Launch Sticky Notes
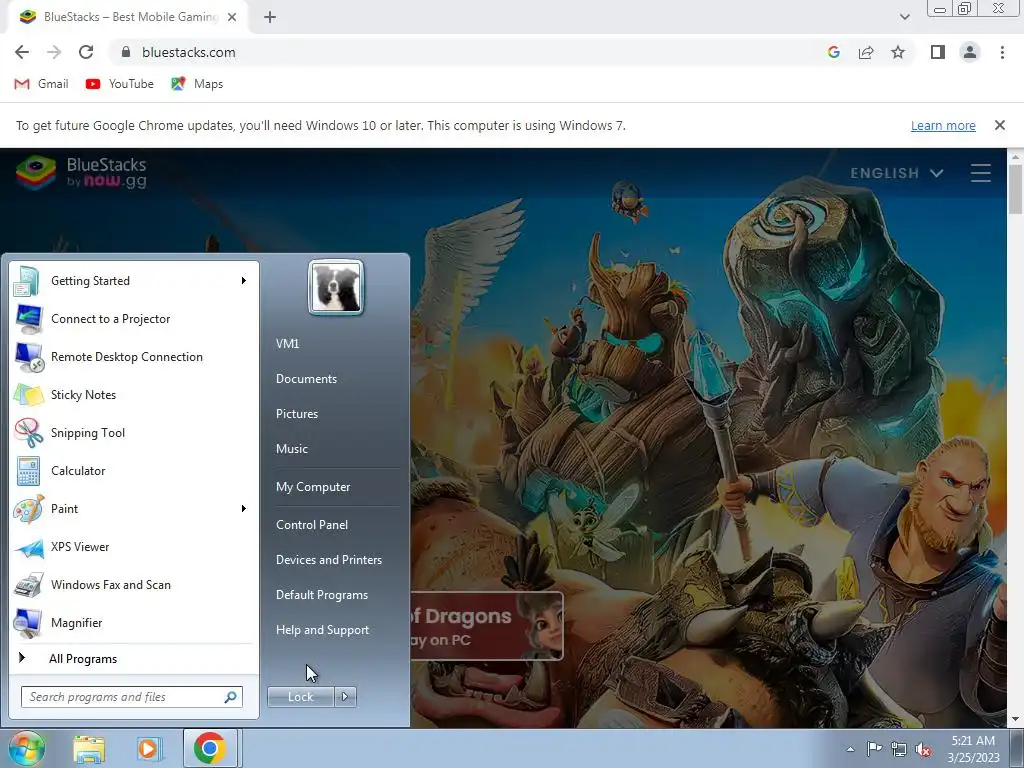Viewport: 1024px width, 768px height. (x=133, y=394)
